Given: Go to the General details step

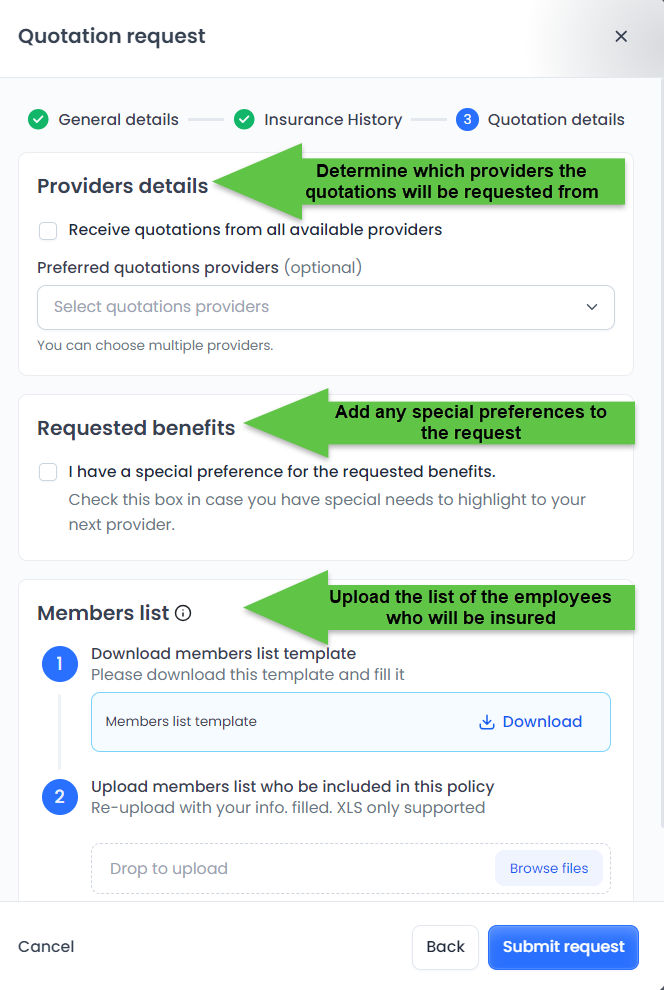Looking at the screenshot, I should pos(118,120).
